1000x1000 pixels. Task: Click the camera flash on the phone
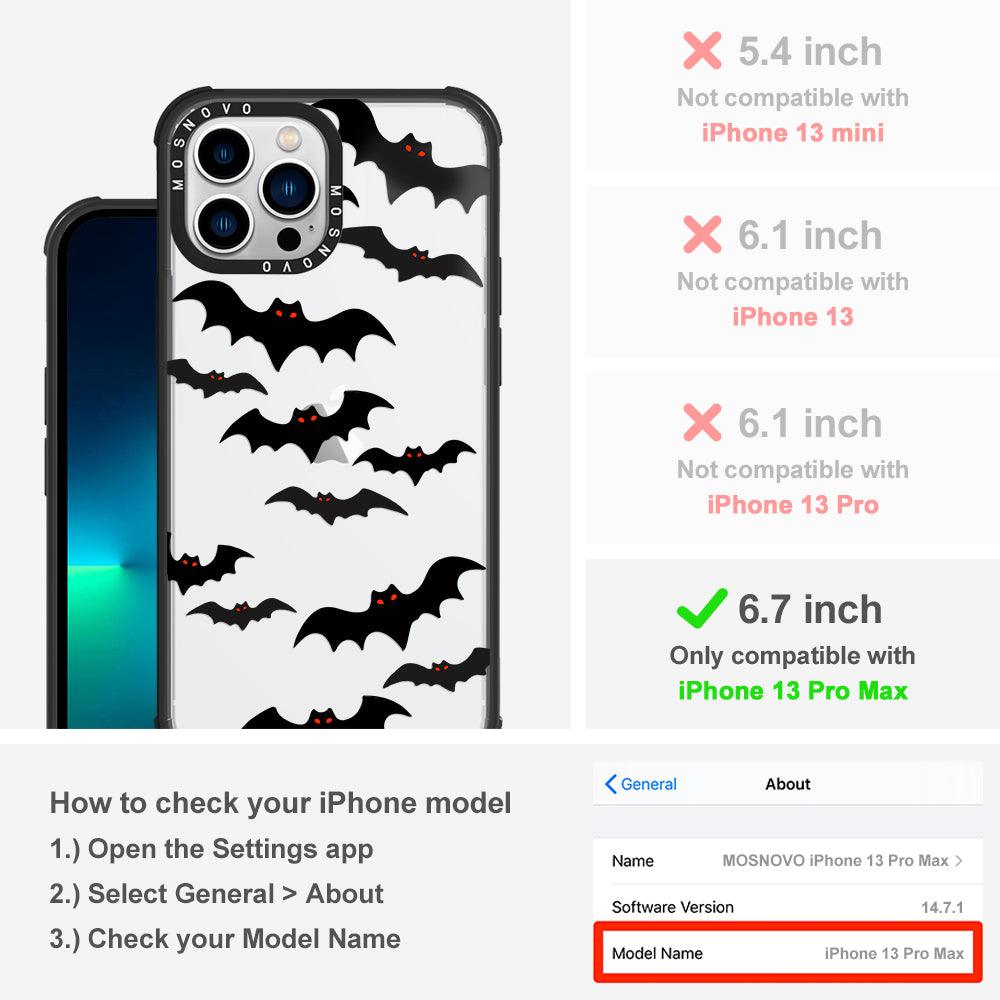[x=288, y=137]
